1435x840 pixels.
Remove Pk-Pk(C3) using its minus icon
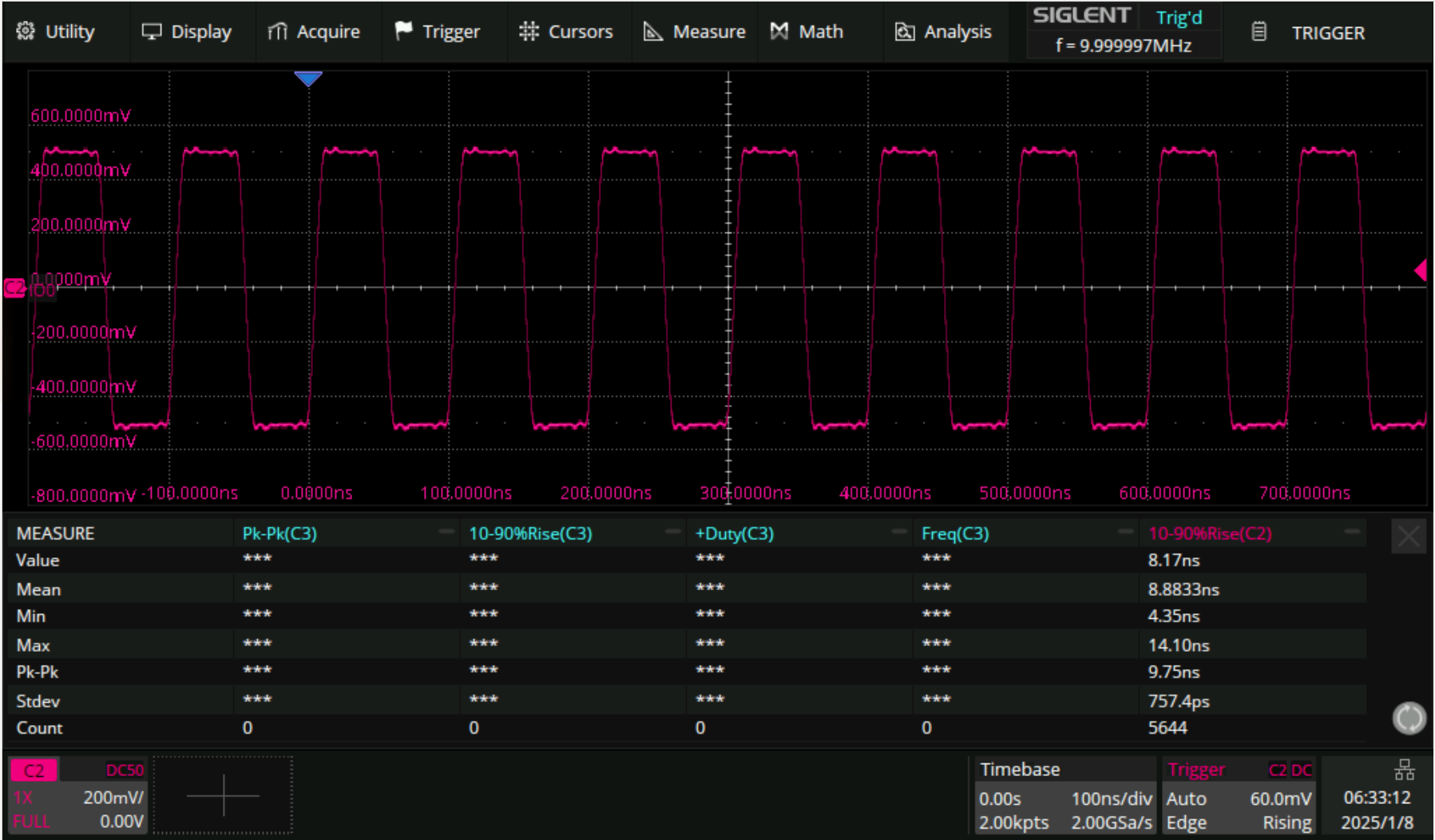446,531
